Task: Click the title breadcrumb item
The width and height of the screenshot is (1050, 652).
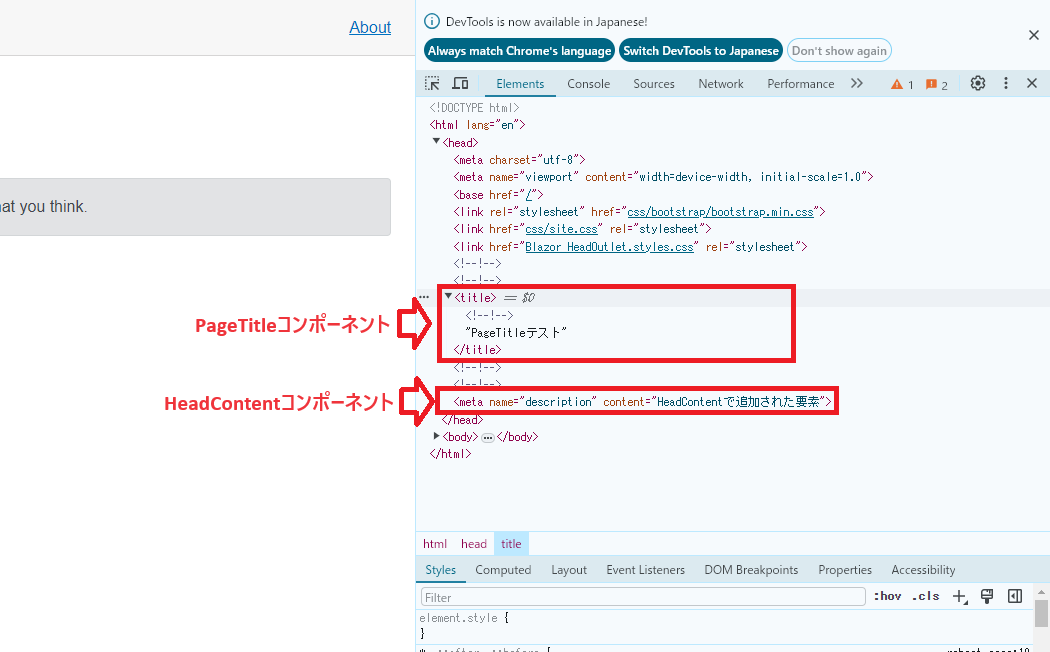Action: click(511, 544)
